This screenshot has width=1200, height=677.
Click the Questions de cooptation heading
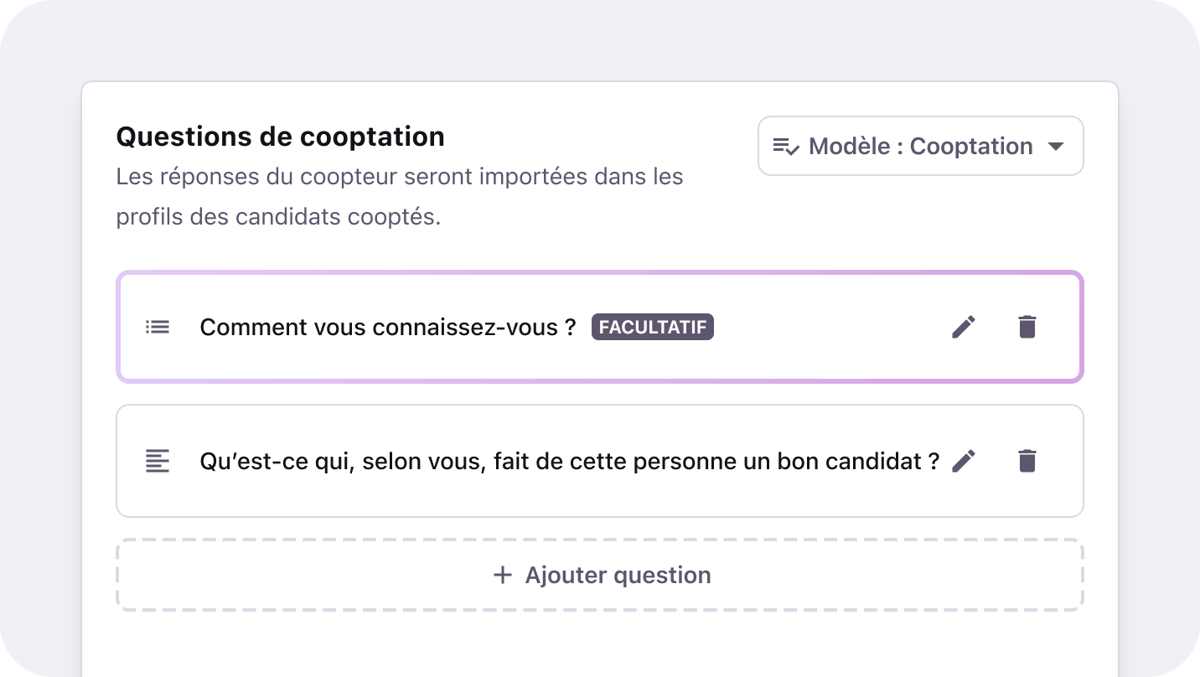(x=279, y=136)
